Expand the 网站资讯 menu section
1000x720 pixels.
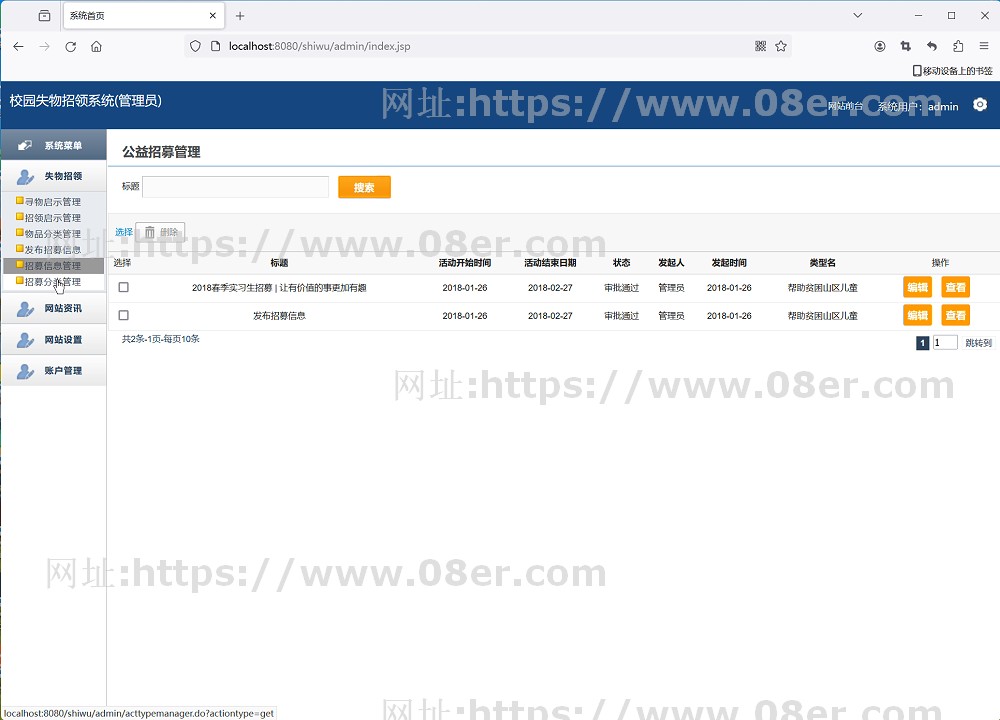pos(54,309)
